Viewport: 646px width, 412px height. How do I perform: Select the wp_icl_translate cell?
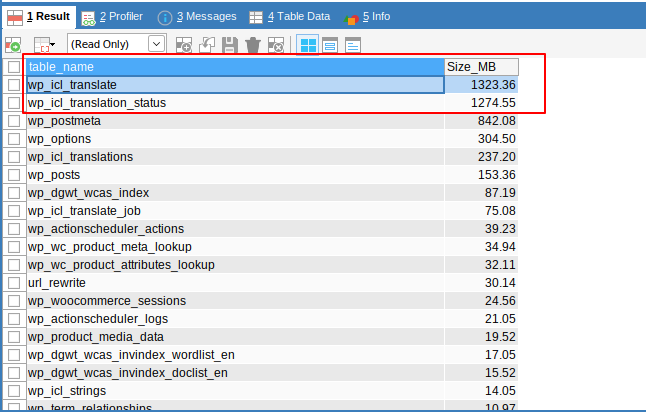coord(235,85)
